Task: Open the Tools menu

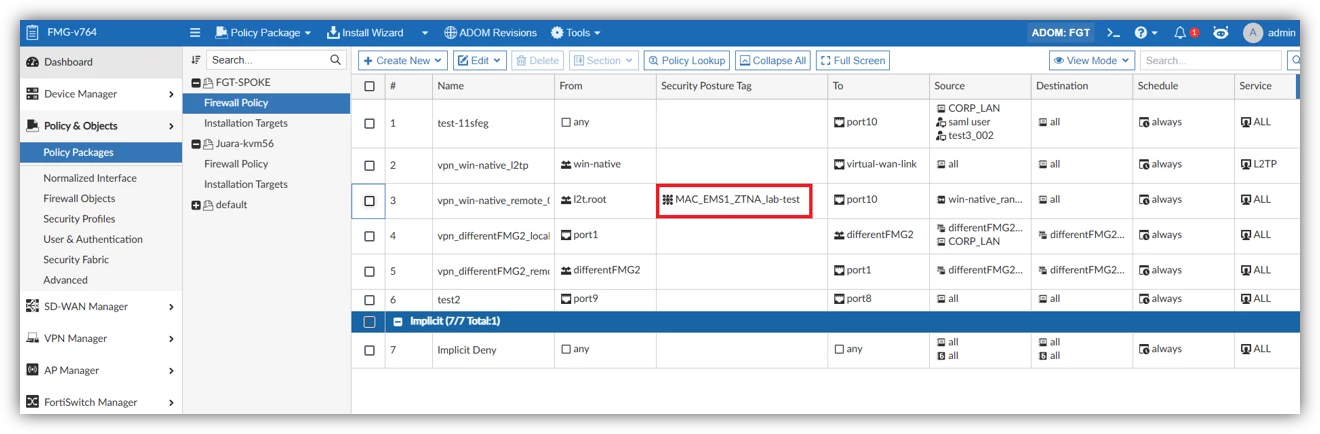Action: [576, 33]
